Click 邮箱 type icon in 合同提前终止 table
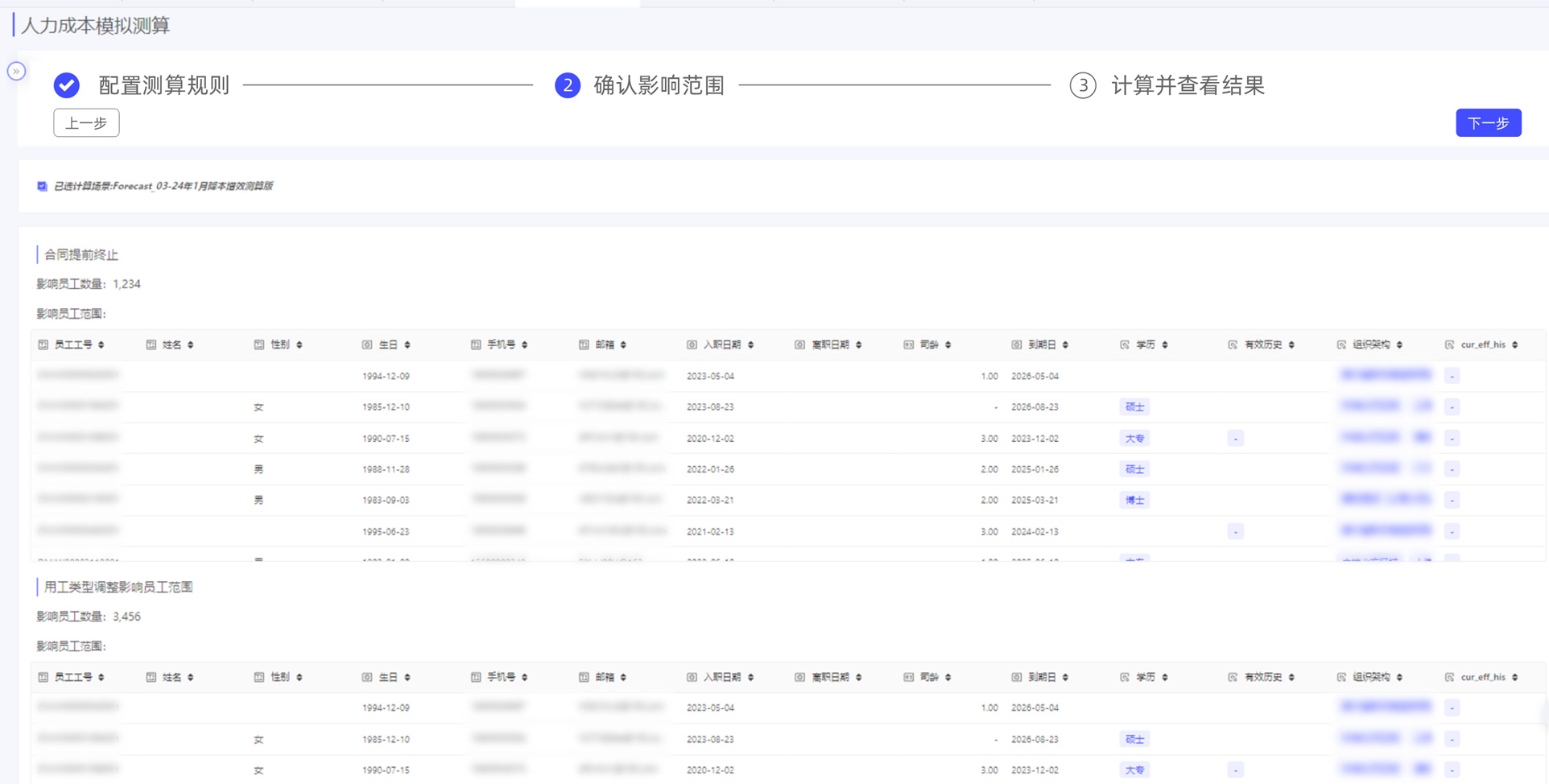The width and height of the screenshot is (1549, 784). coord(584,345)
